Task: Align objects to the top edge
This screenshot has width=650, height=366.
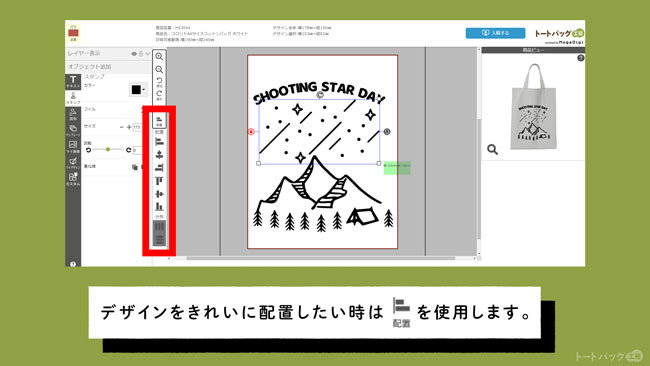Action: 159,181
